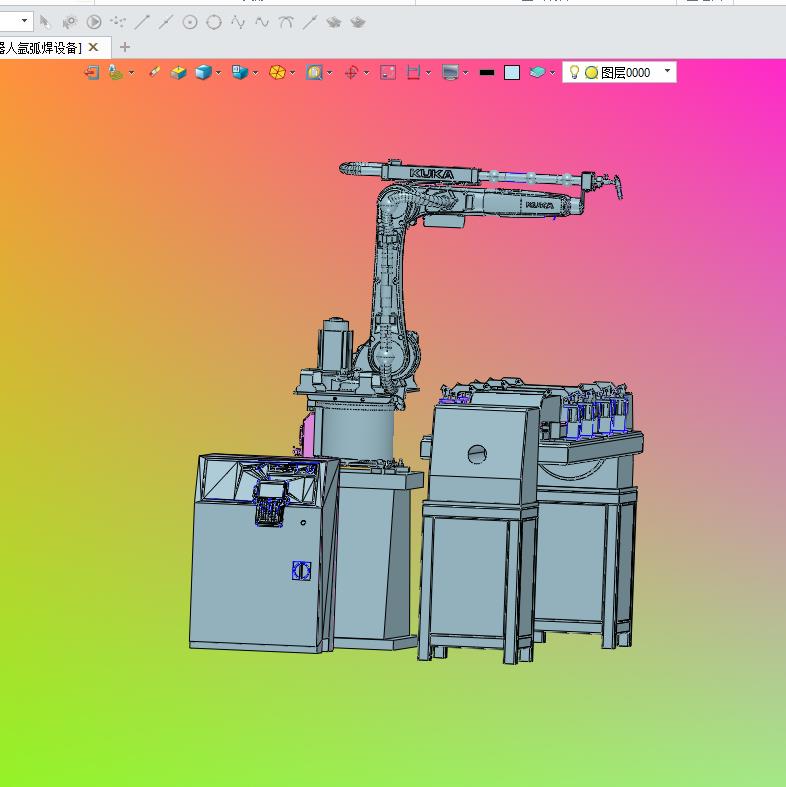Screen dimensions: 786x787
Task: Toggle the square view frame icon
Action: (389, 72)
